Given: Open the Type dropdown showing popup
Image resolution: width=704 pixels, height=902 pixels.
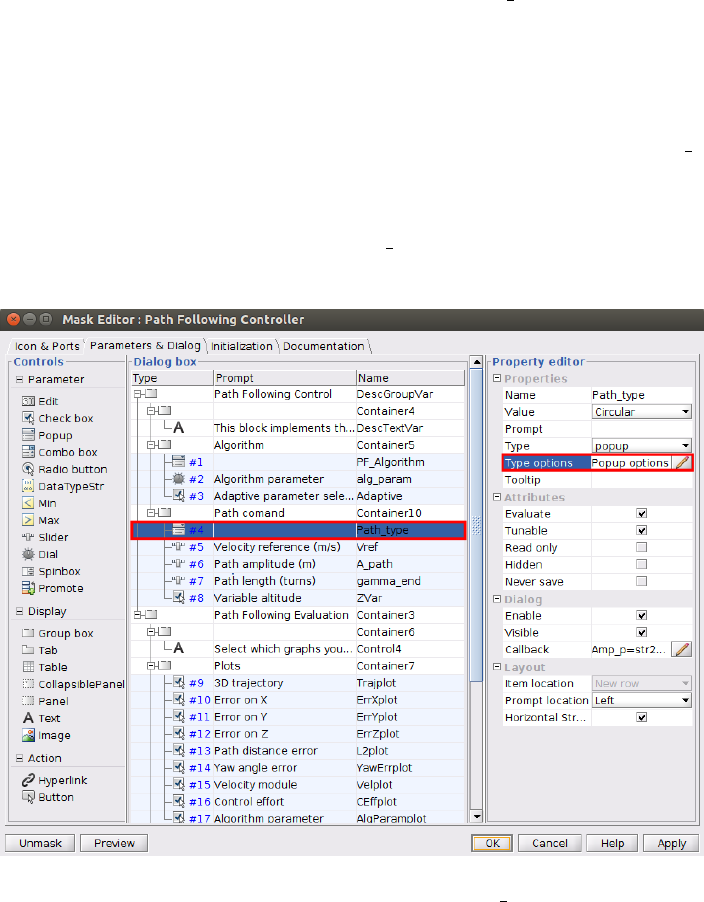Looking at the screenshot, I should point(641,446).
